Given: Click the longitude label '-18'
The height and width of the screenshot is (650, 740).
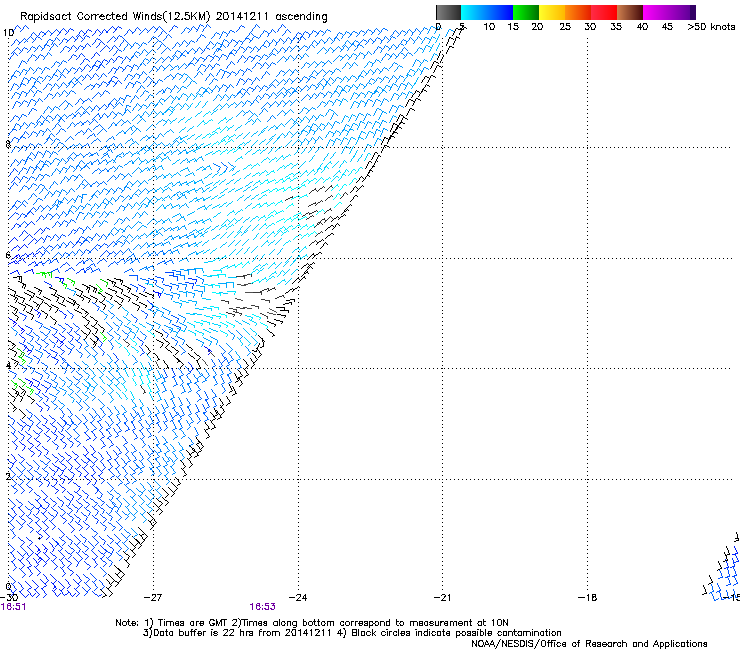Looking at the screenshot, I should click(588, 598).
